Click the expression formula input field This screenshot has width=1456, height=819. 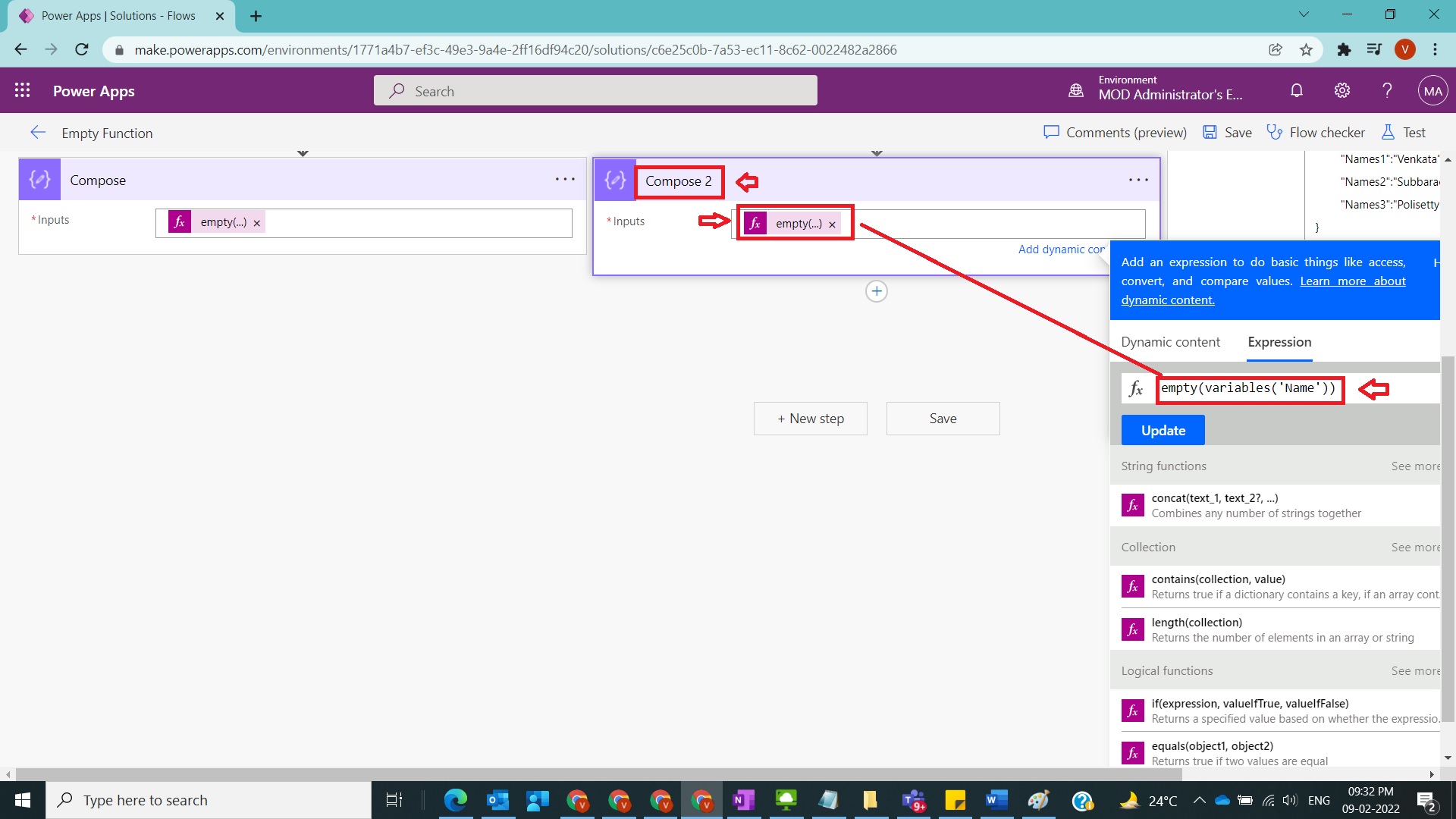(1249, 388)
